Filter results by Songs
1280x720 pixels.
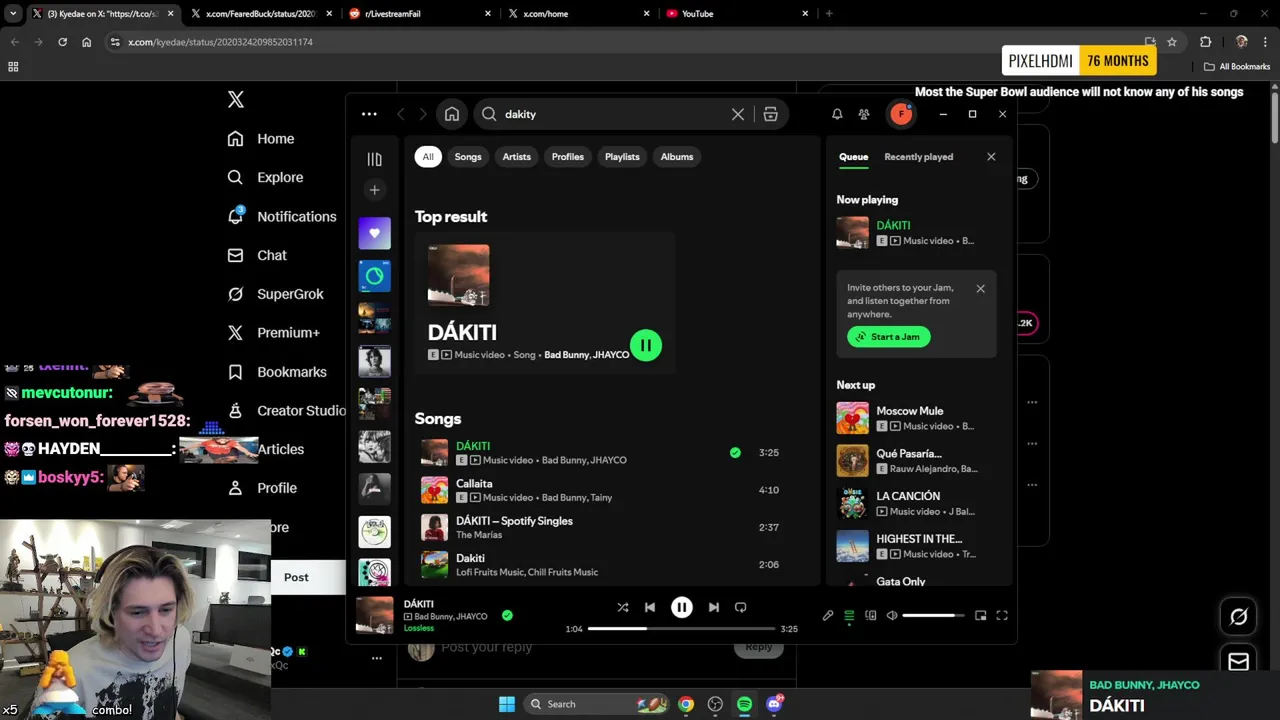[468, 157]
